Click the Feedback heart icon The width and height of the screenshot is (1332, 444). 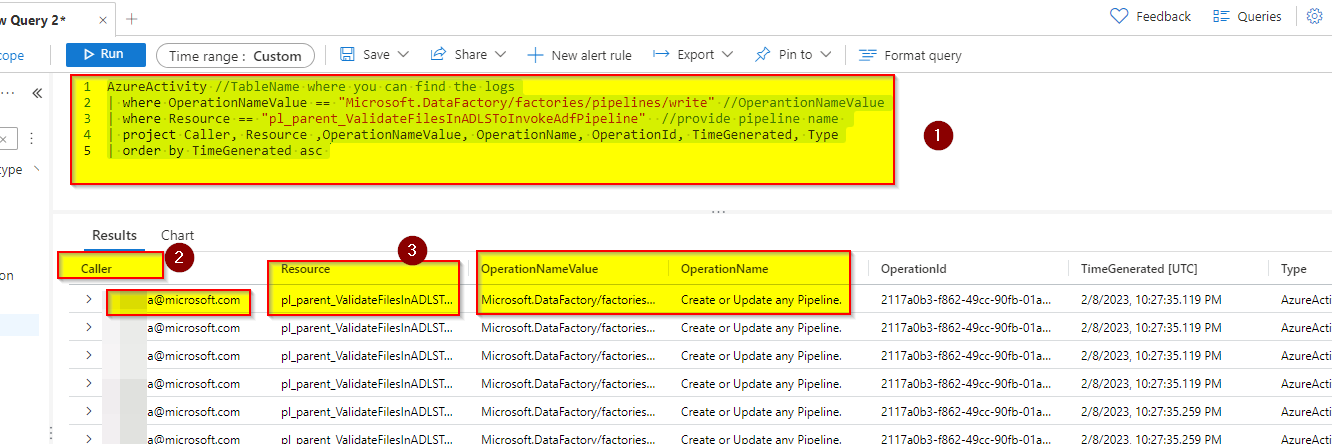click(x=1120, y=16)
